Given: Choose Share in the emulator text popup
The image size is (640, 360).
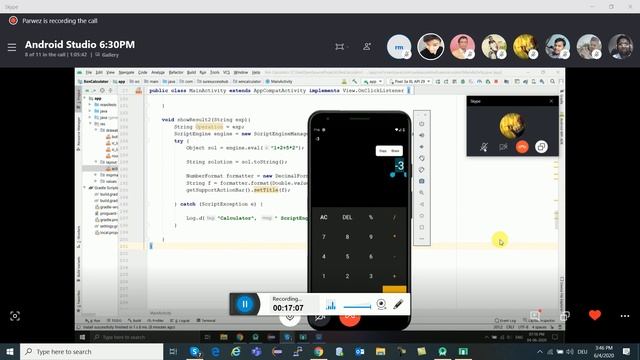Looking at the screenshot, I should point(396,151).
